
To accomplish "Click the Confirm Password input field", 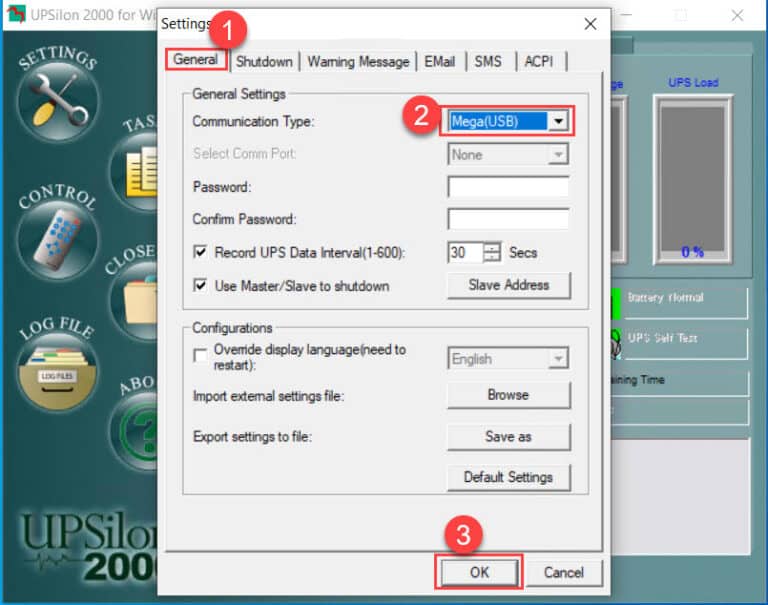I will 508,219.
